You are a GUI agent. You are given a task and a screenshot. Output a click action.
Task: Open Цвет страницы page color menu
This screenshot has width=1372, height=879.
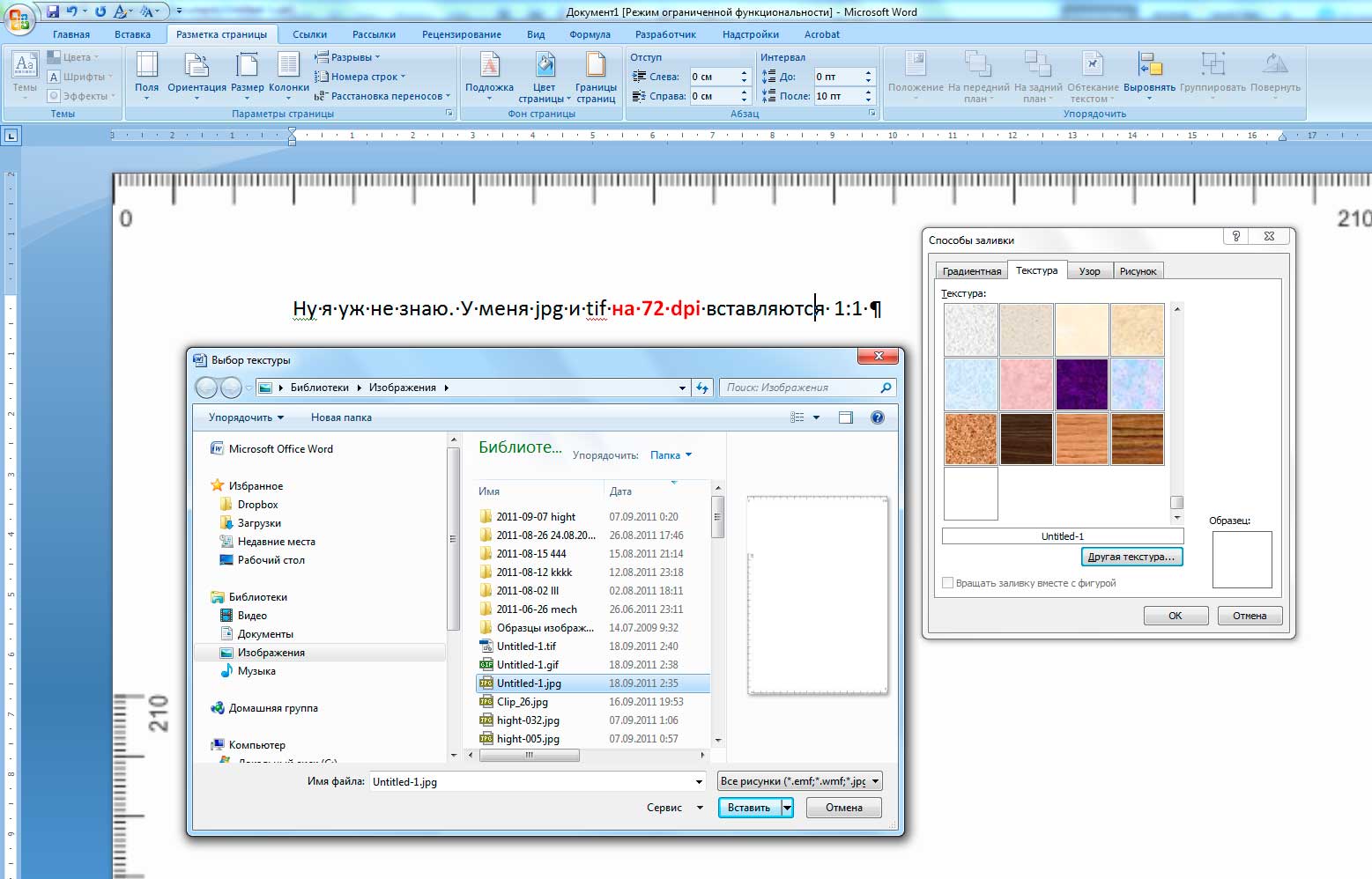545,76
